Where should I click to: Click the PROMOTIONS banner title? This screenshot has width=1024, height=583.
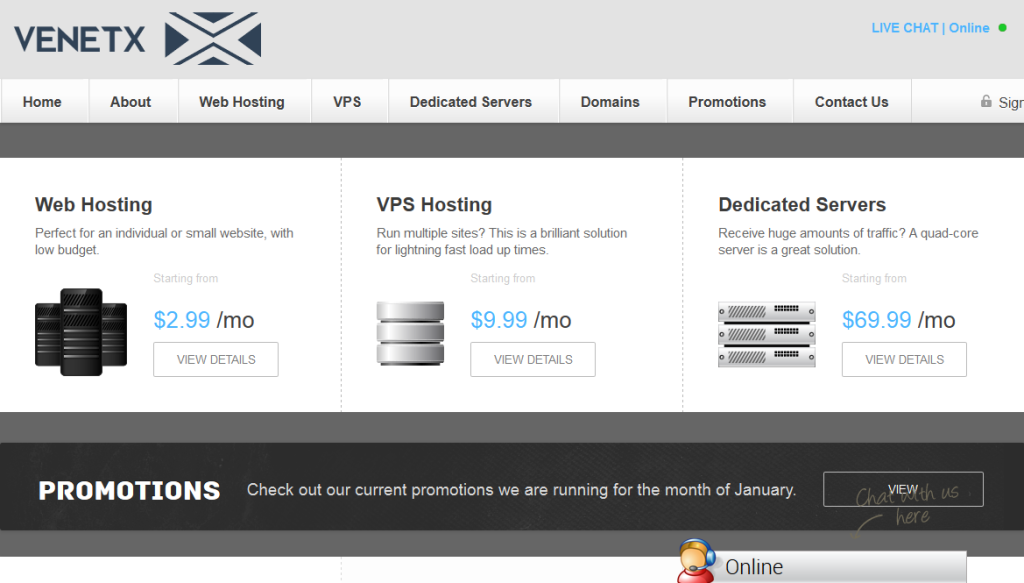129,491
